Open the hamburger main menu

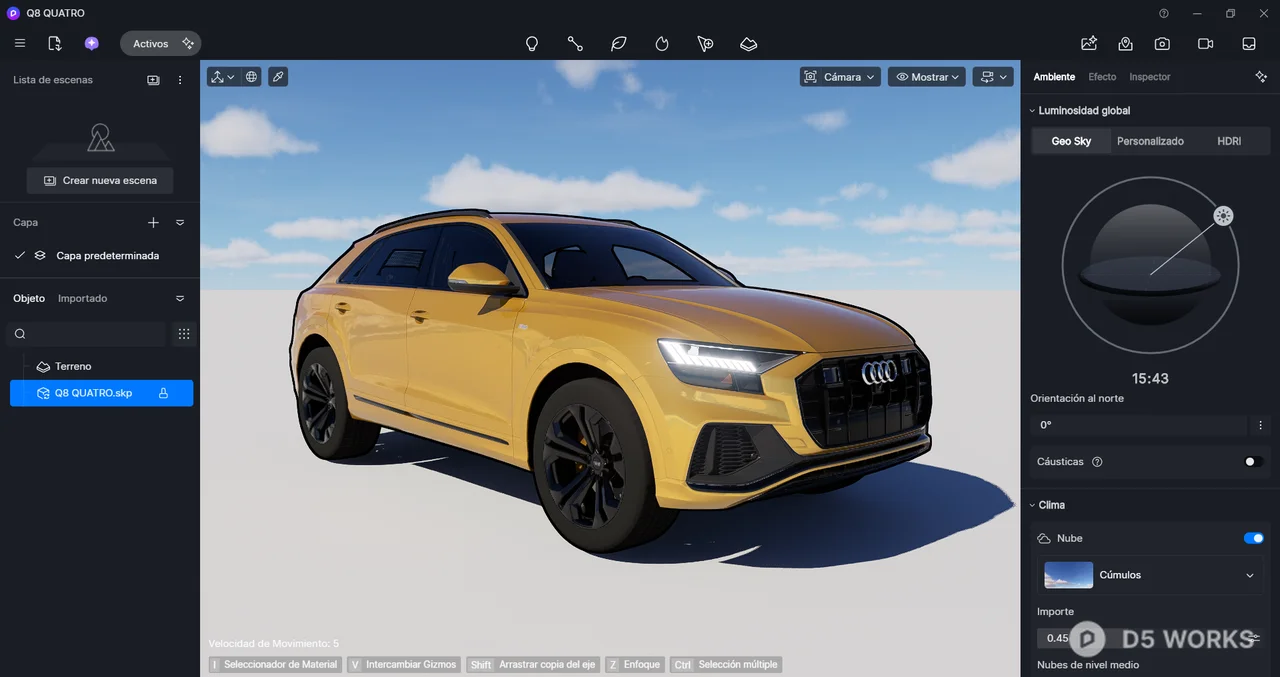(x=20, y=44)
